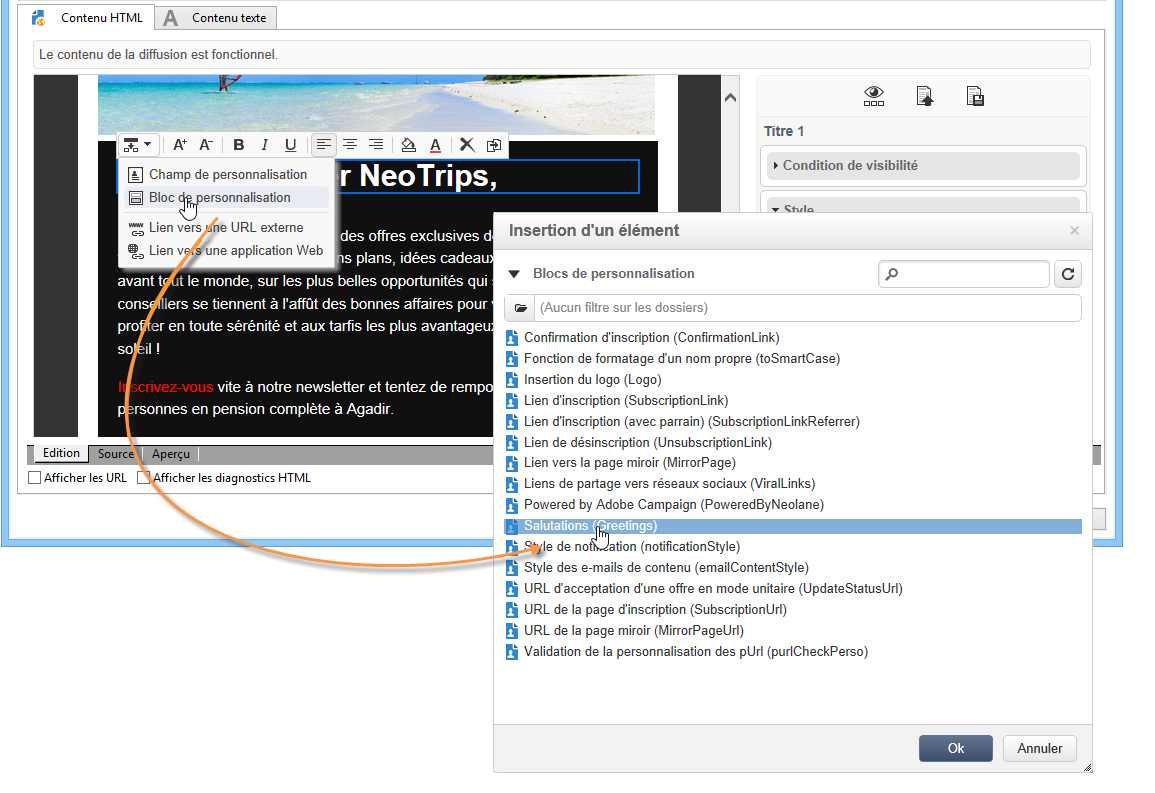Select URL d'acceptation d'une offre item
The height and width of the screenshot is (793, 1155).
point(712,588)
